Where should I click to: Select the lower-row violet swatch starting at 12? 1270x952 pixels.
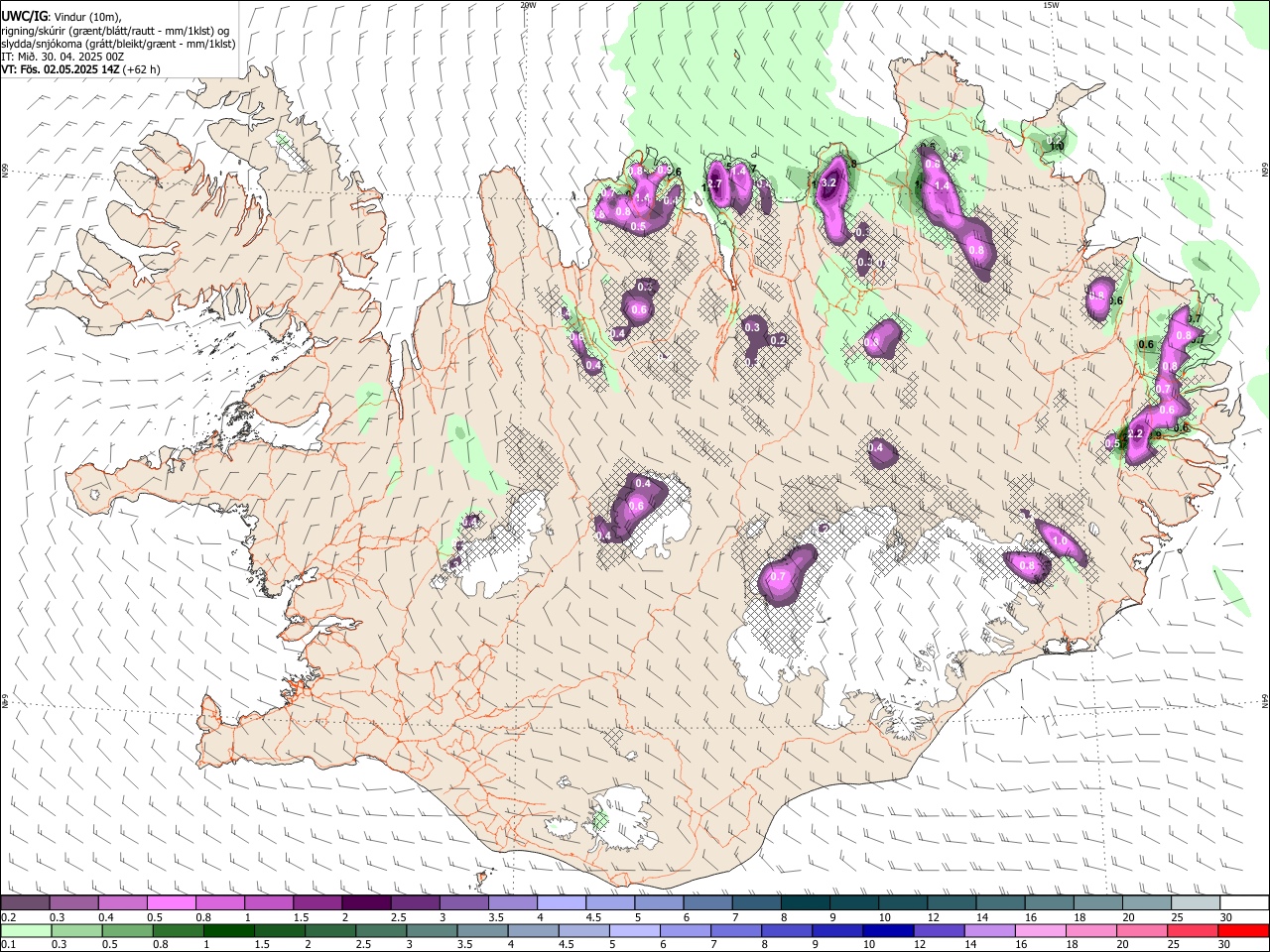(x=940, y=930)
